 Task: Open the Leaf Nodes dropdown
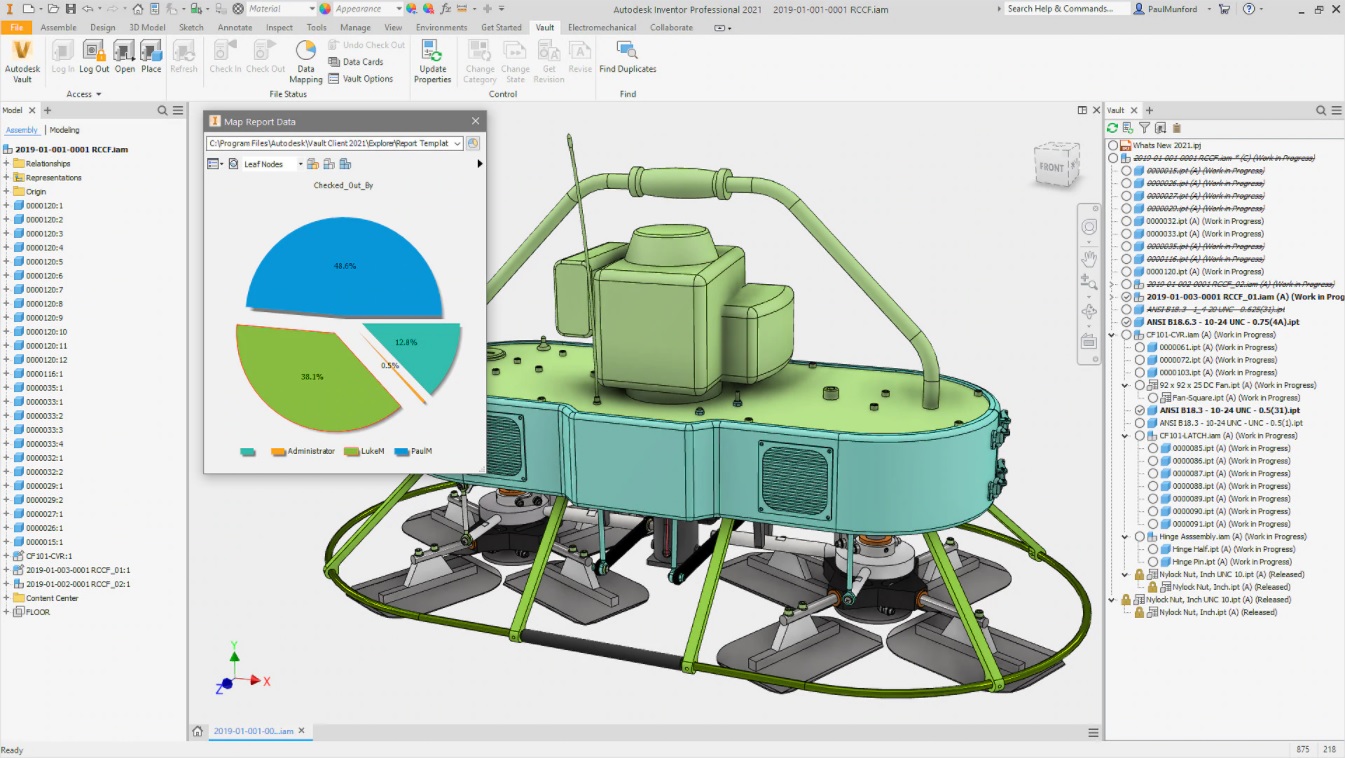coord(273,164)
